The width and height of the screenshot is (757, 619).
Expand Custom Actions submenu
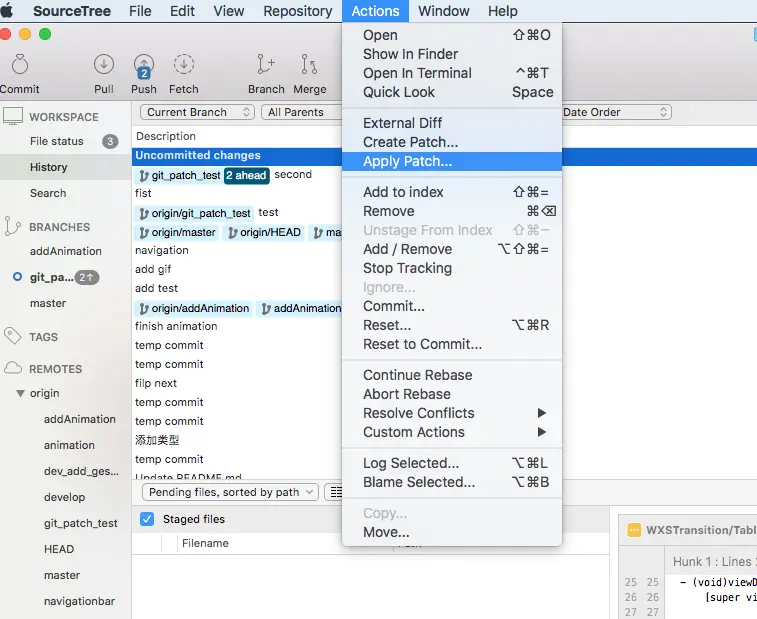(x=452, y=432)
